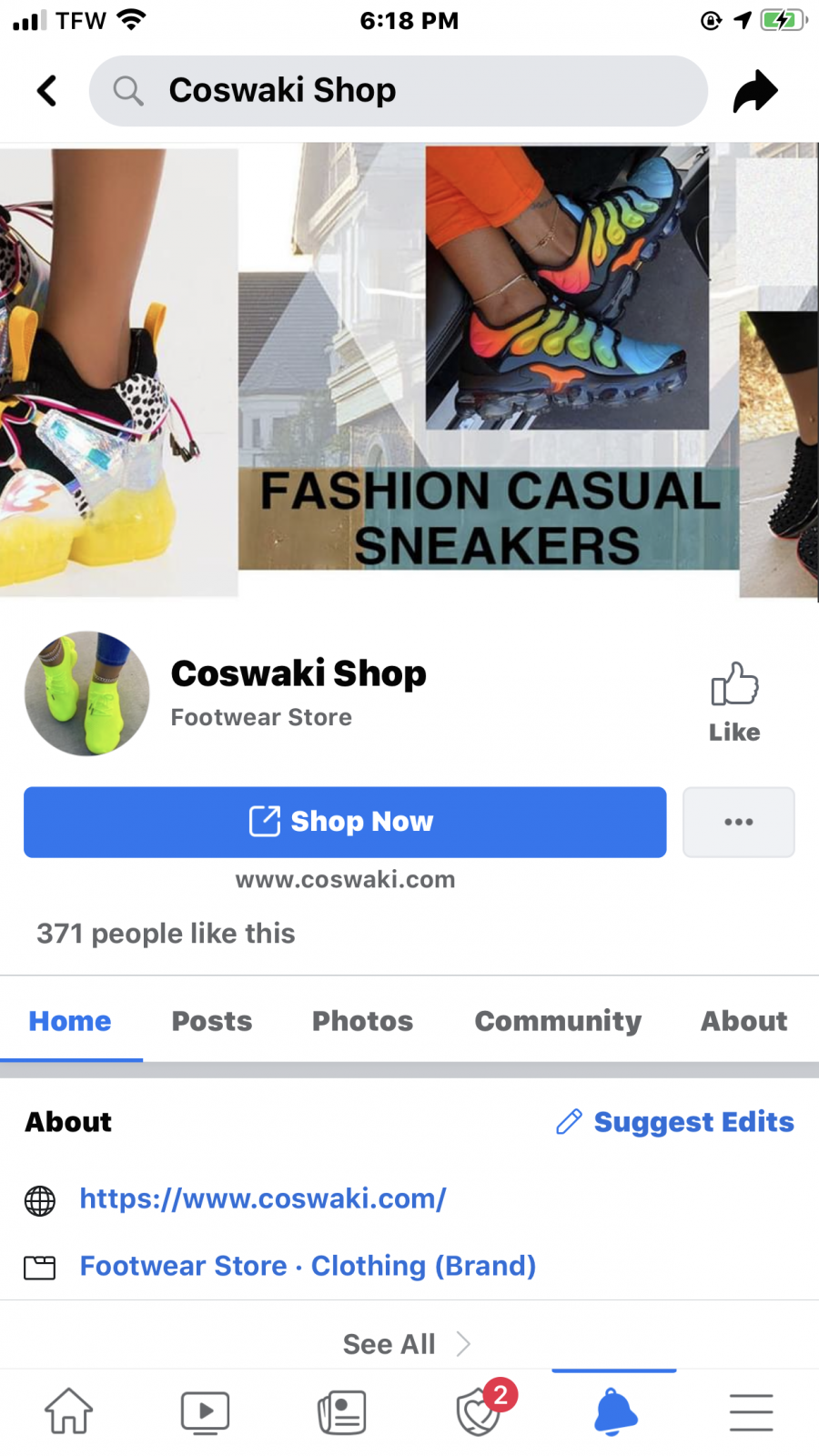The image size is (819, 1456).
Task: Switch to the Posts tab
Action: click(x=212, y=1021)
